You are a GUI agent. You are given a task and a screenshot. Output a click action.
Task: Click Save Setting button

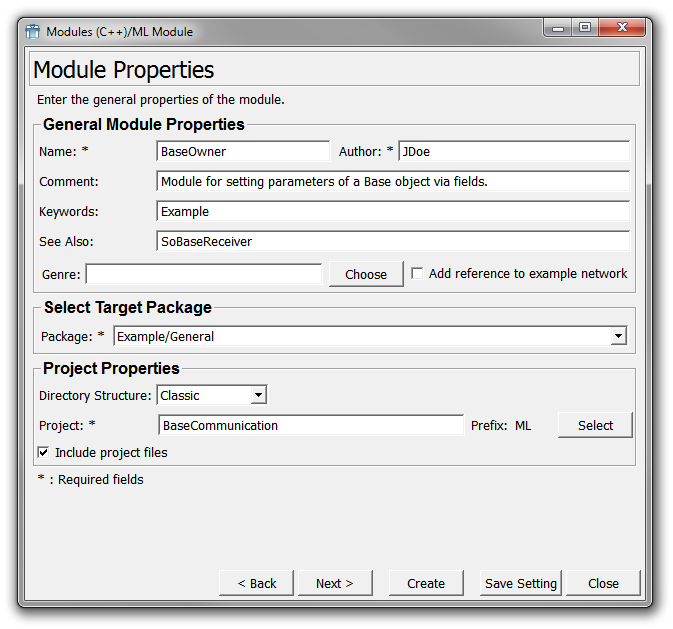(x=521, y=583)
